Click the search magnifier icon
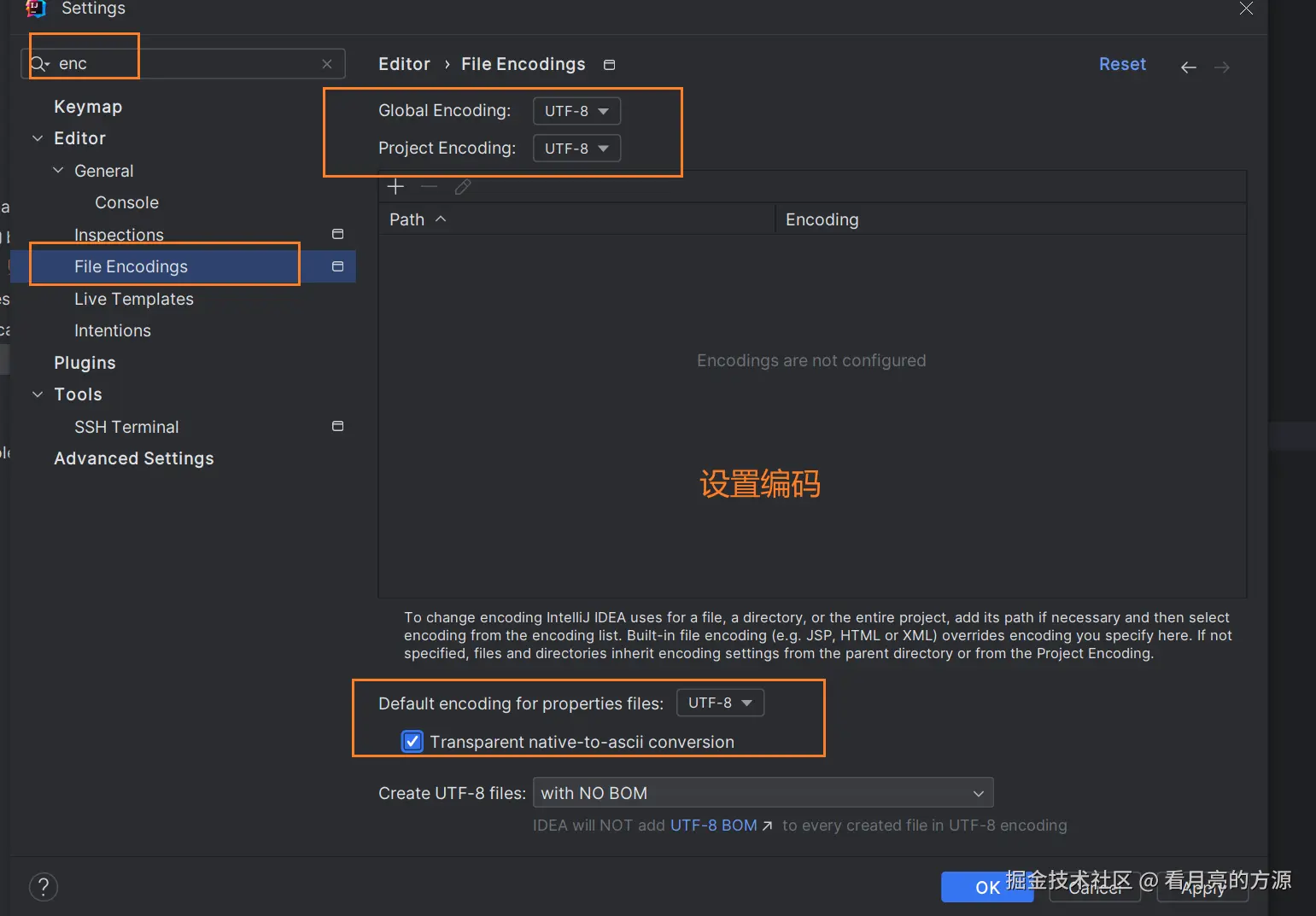The width and height of the screenshot is (1316, 916). pyautogui.click(x=39, y=64)
